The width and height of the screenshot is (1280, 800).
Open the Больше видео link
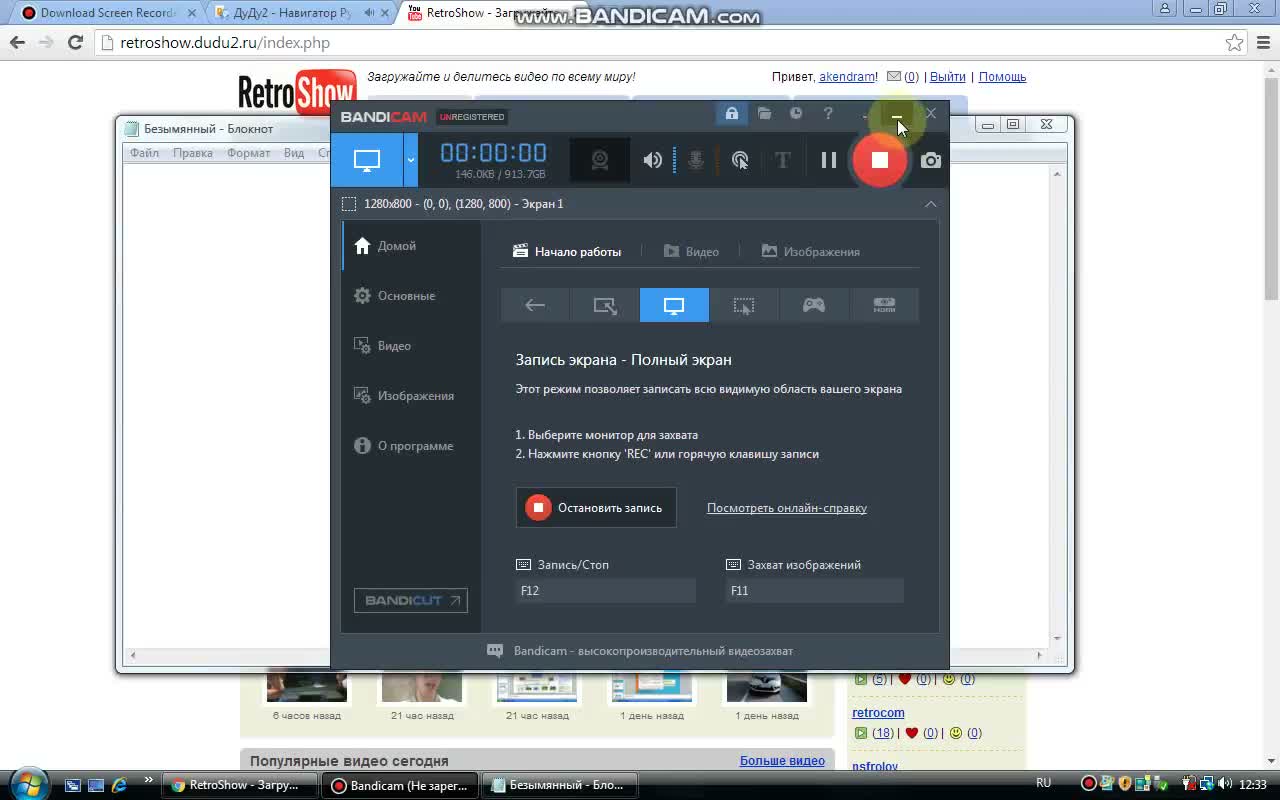tap(782, 761)
